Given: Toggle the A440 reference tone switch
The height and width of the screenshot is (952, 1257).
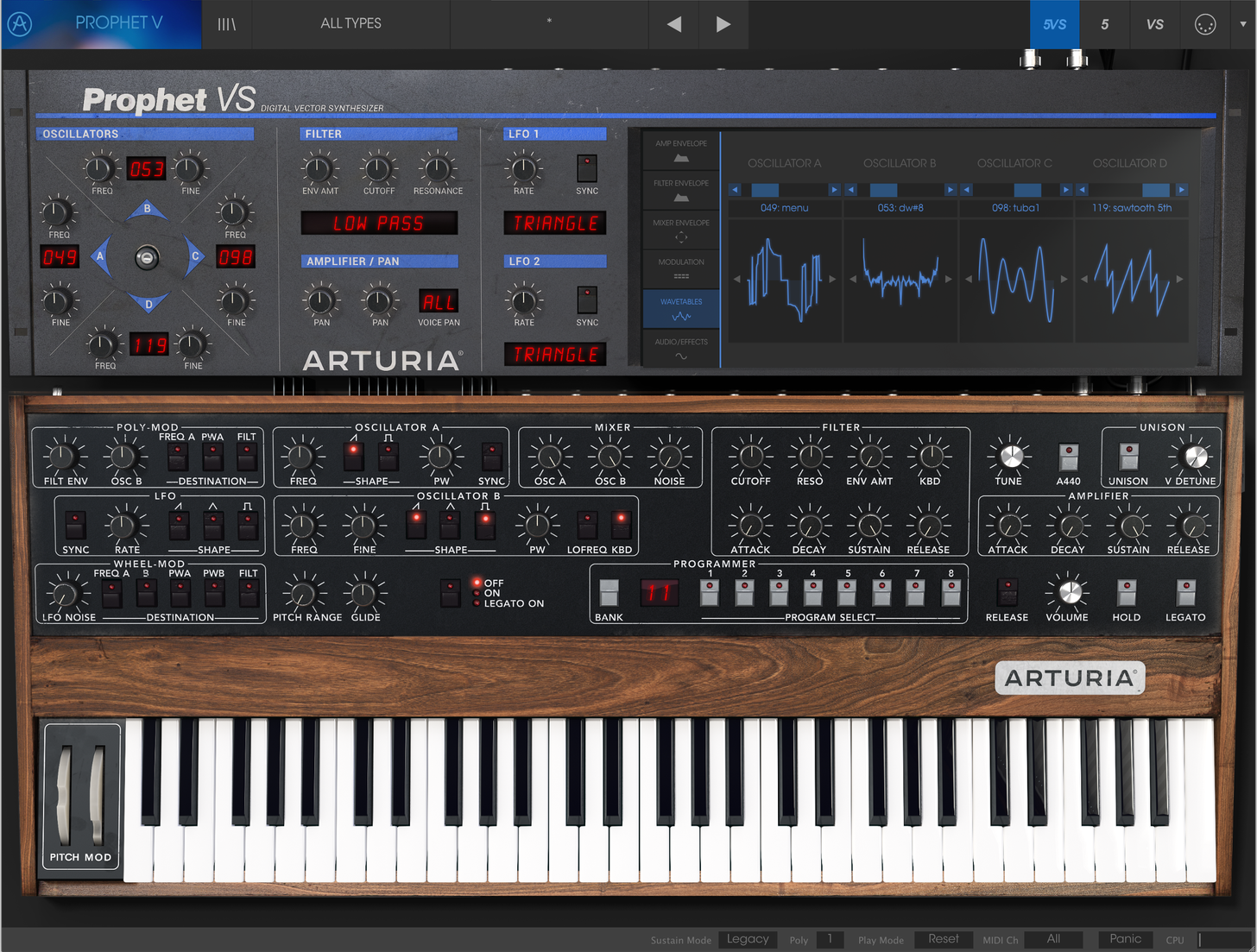Looking at the screenshot, I should point(1068,455).
